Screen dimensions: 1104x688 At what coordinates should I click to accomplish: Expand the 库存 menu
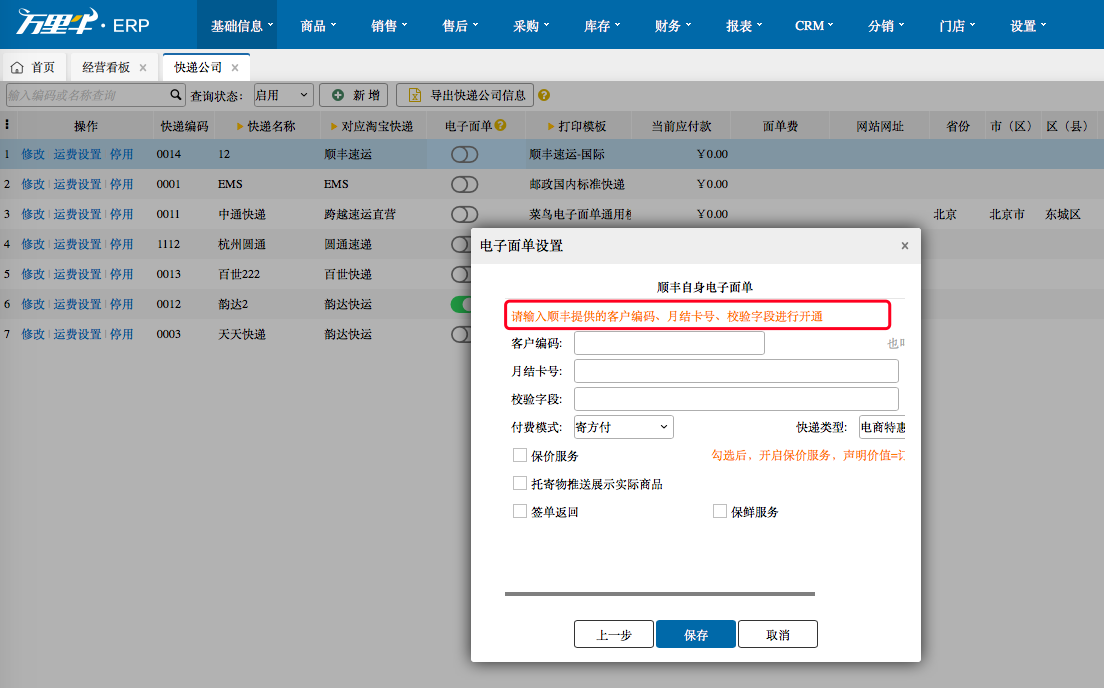(602, 26)
